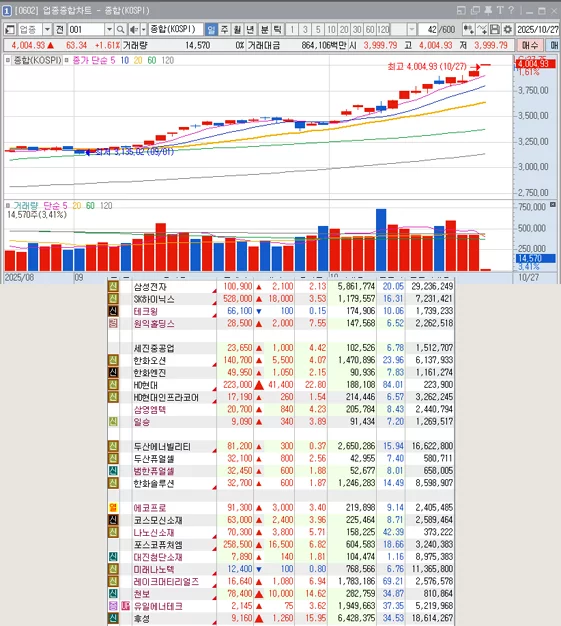Click the date field 2025/10/27
This screenshot has width=561, height=626.
(x=538, y=30)
